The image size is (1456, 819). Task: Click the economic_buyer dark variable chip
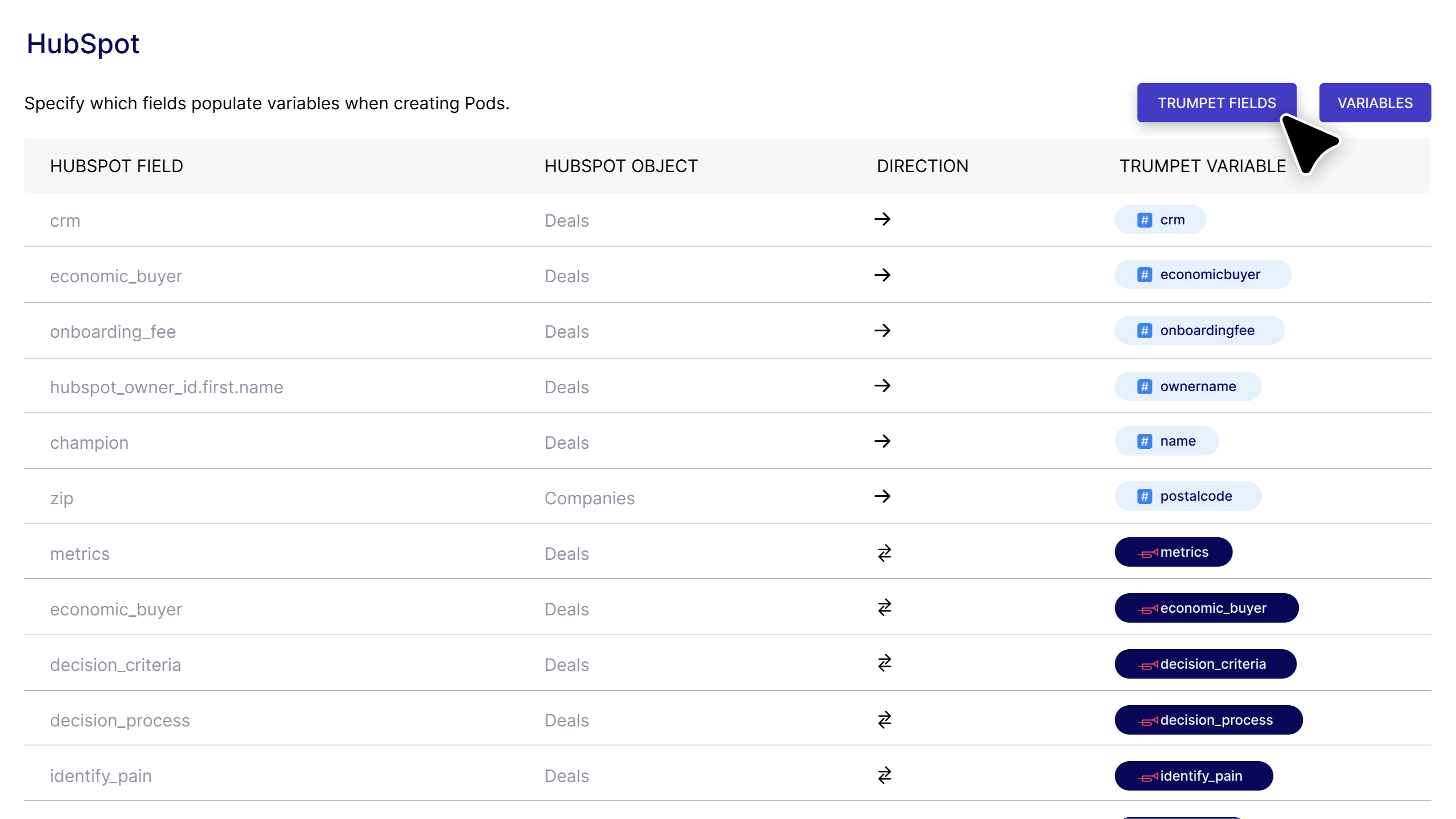[1206, 608]
